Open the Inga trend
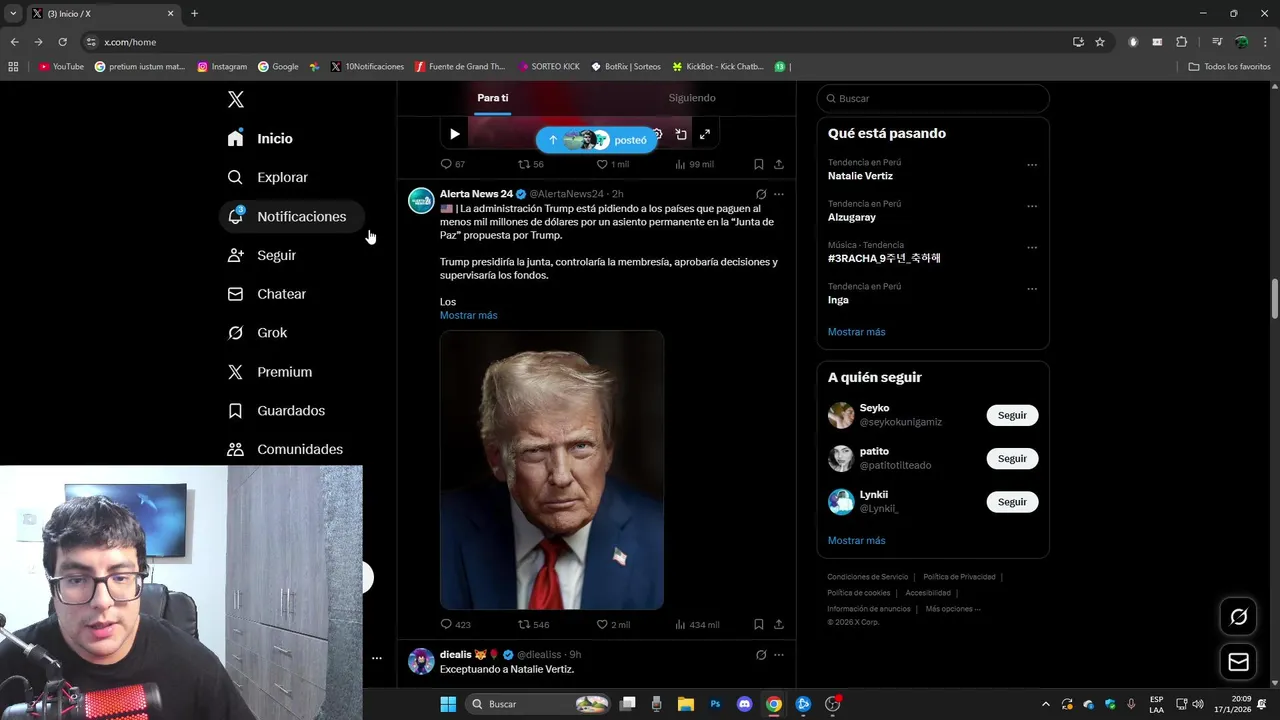Image resolution: width=1280 pixels, height=720 pixels. (838, 300)
